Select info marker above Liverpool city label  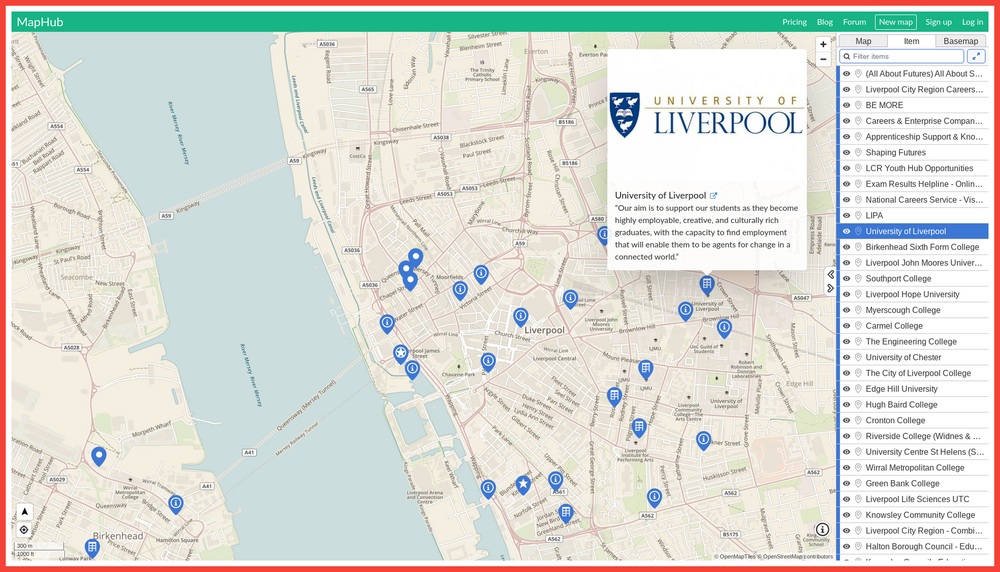(520, 317)
